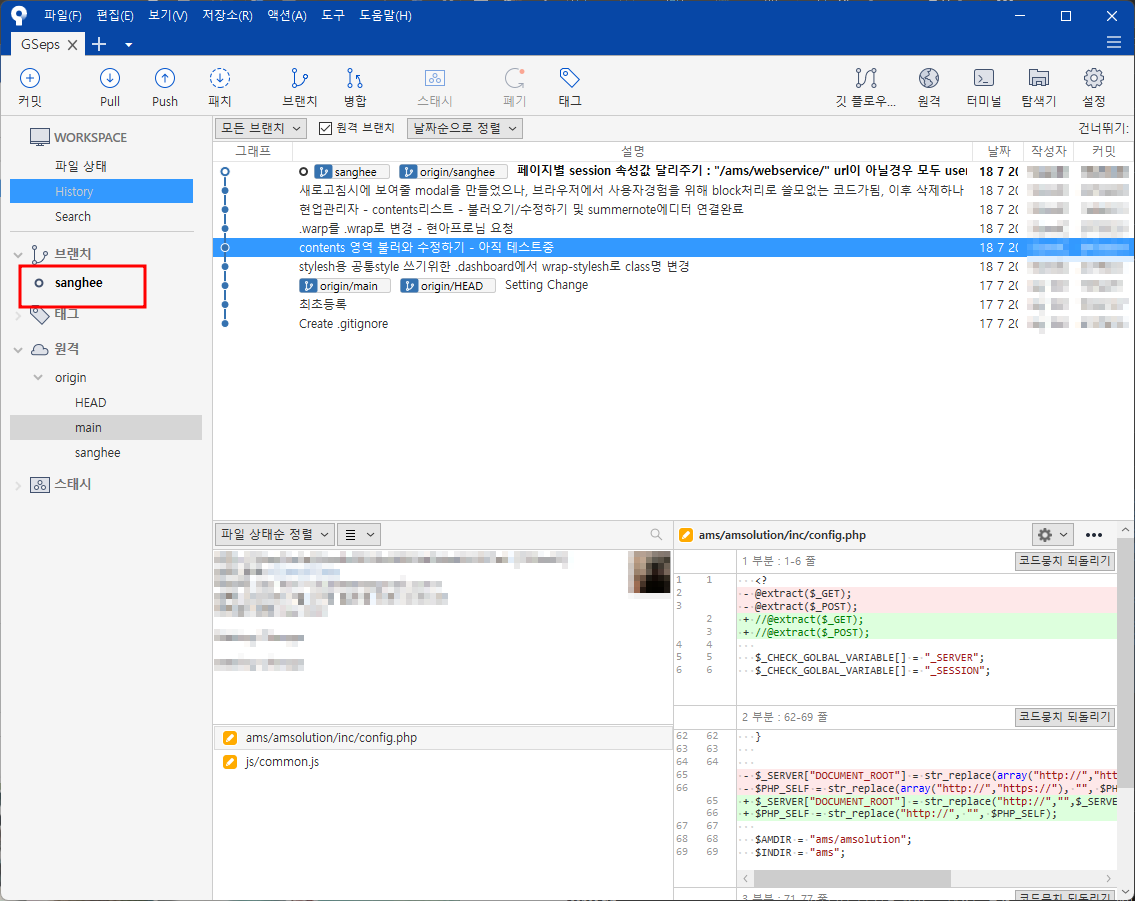This screenshot has width=1135, height=901.
Task: Collapse the origin remote tree node
Action: tap(38, 377)
